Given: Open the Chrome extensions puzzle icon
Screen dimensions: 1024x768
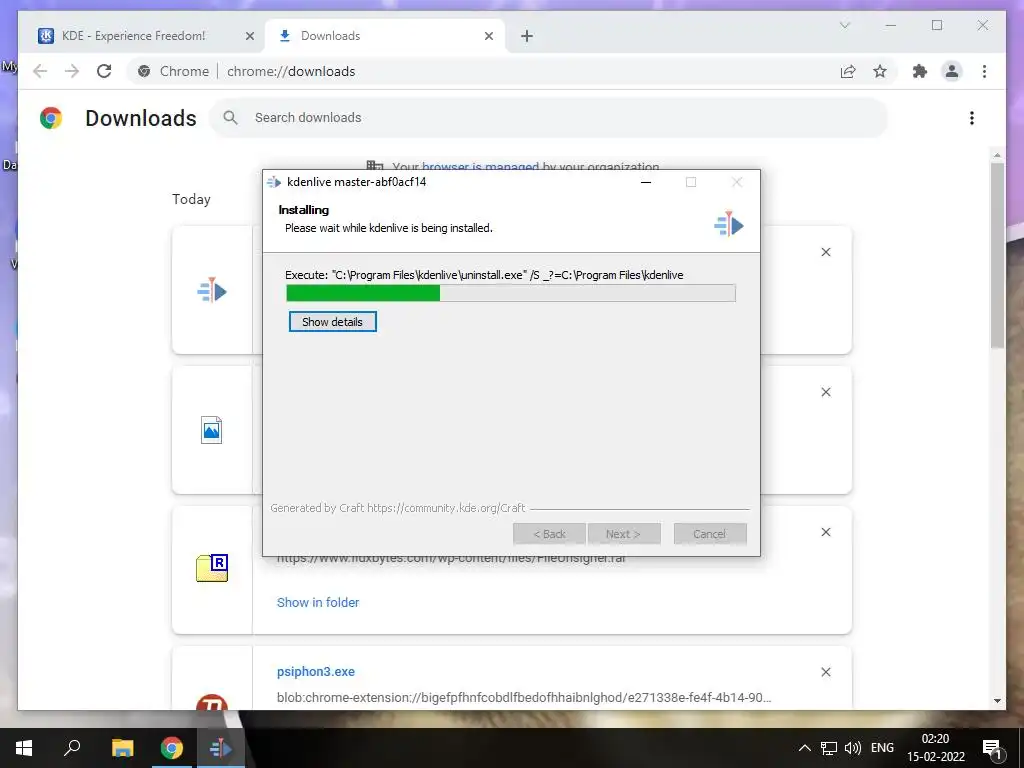Looking at the screenshot, I should pos(920,71).
